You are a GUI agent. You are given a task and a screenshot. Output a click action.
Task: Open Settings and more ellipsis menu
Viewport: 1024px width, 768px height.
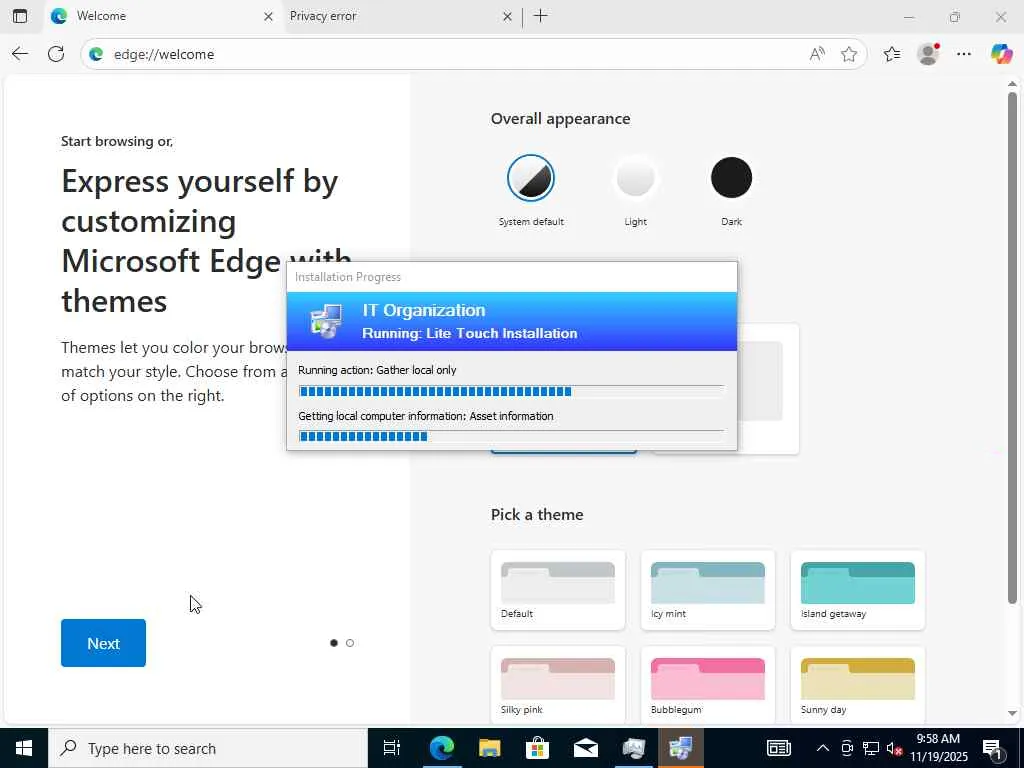click(964, 54)
